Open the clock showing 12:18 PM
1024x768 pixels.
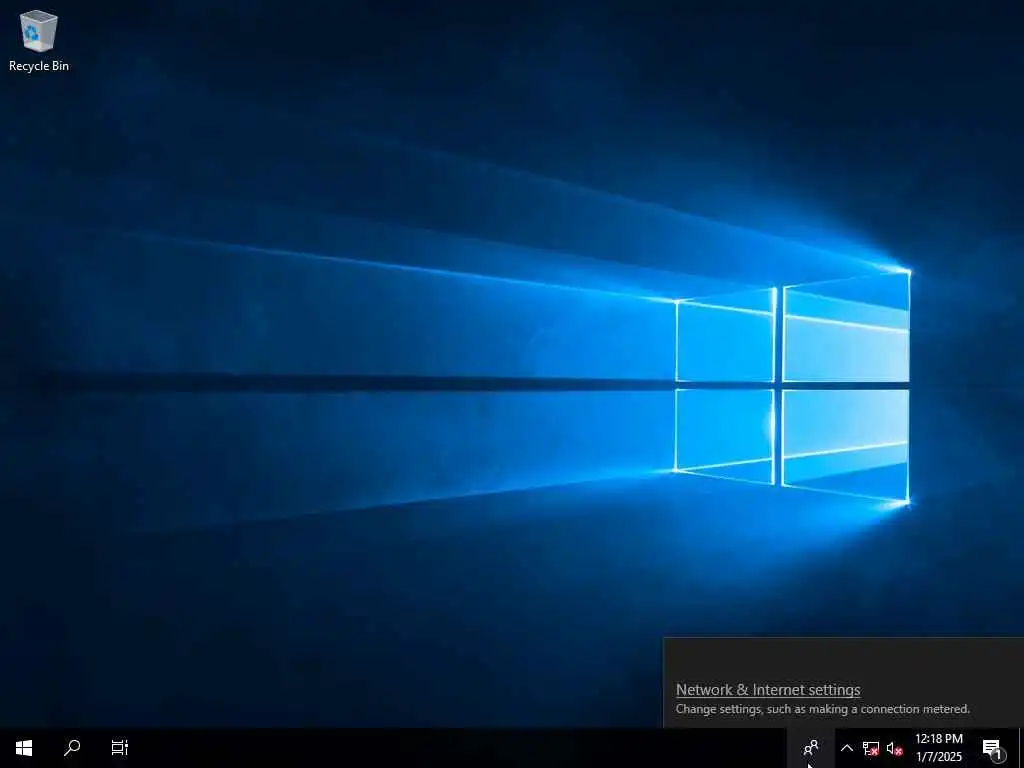(939, 748)
